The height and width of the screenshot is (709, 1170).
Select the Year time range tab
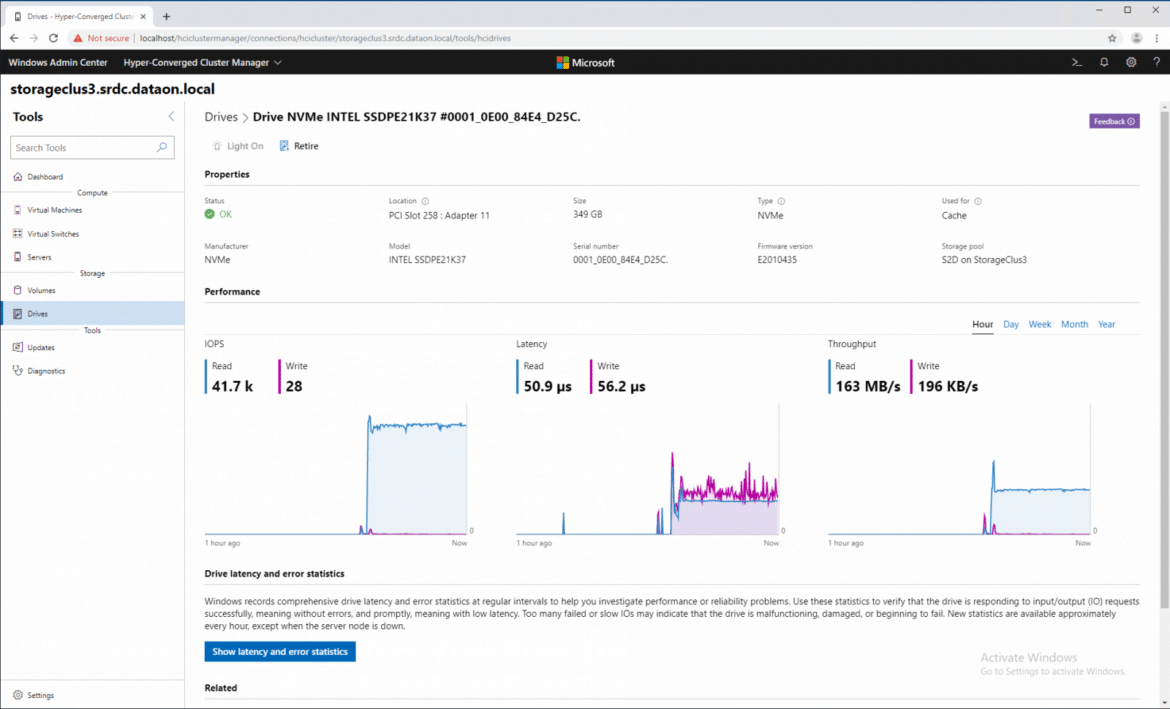pos(1107,325)
